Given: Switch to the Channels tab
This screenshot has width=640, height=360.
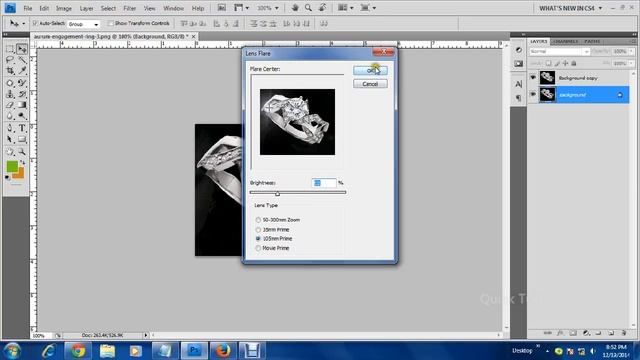Looking at the screenshot, I should tap(565, 41).
